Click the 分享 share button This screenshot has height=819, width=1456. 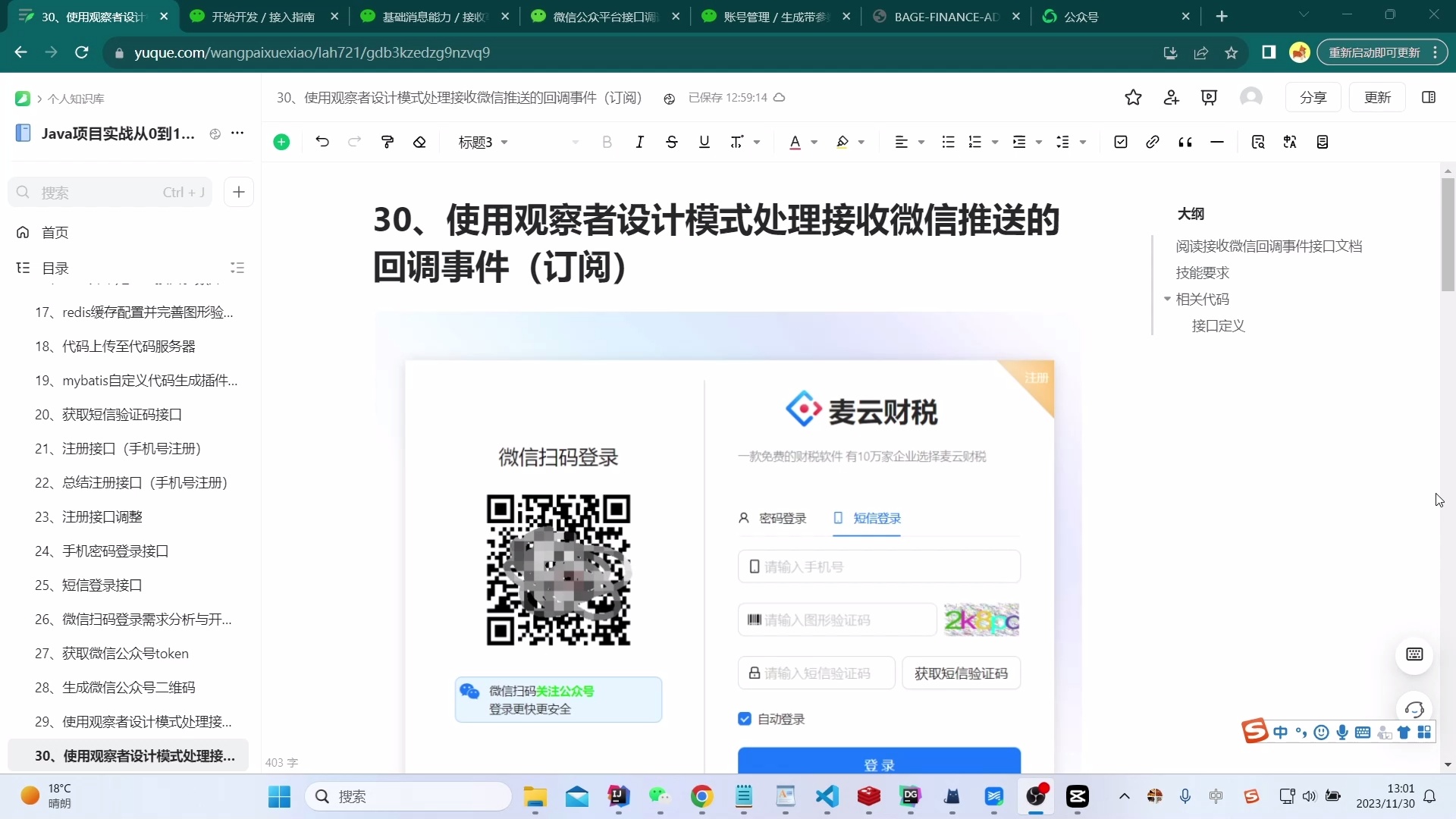(x=1313, y=97)
